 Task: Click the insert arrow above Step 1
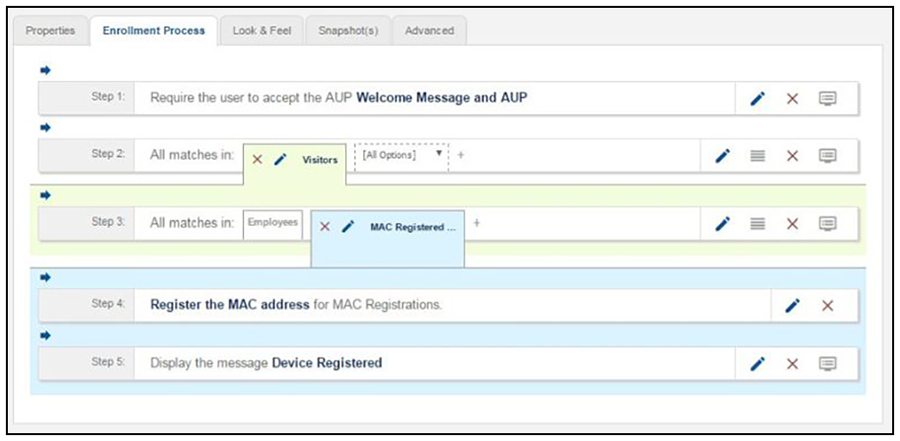coord(45,71)
